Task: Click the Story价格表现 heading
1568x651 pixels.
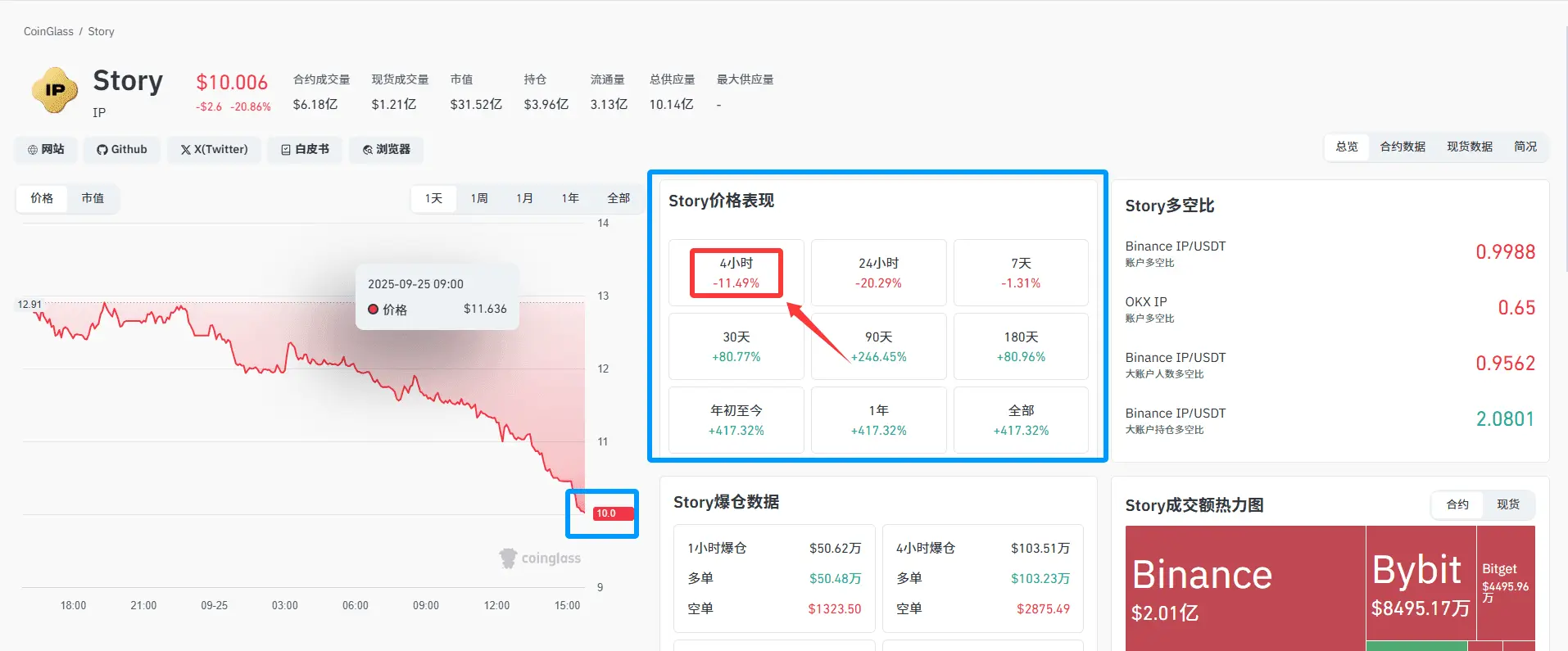Action: pyautogui.click(x=721, y=201)
